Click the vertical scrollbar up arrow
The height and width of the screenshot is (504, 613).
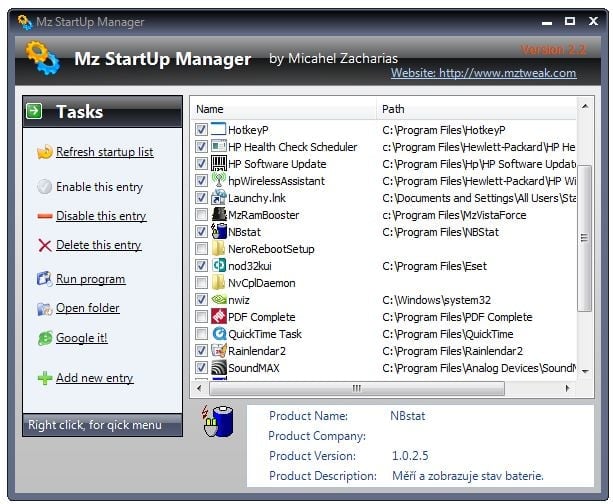[585, 106]
